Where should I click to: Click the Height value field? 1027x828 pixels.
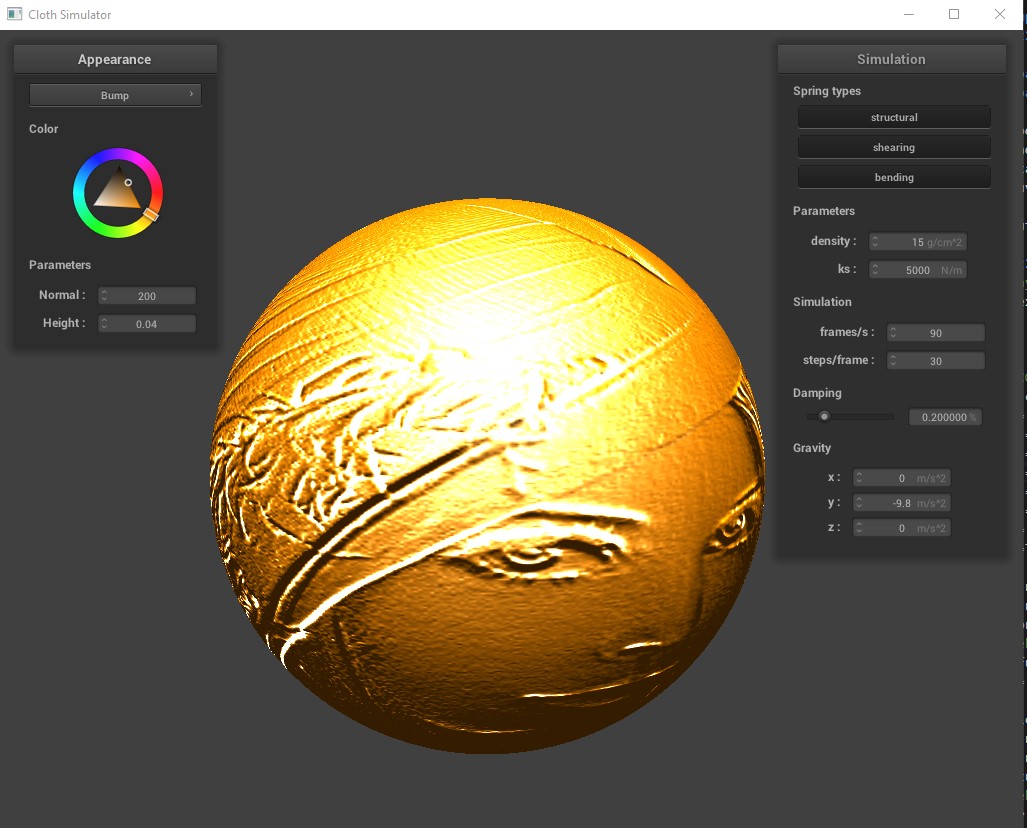point(147,324)
